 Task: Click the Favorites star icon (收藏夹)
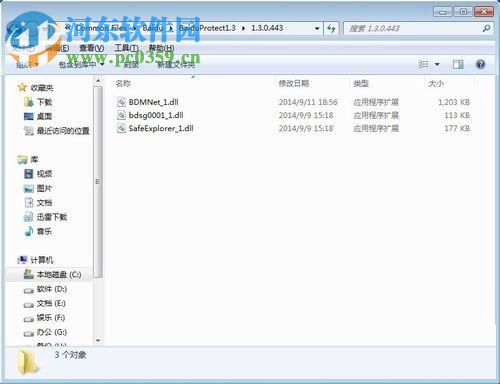tap(22, 88)
